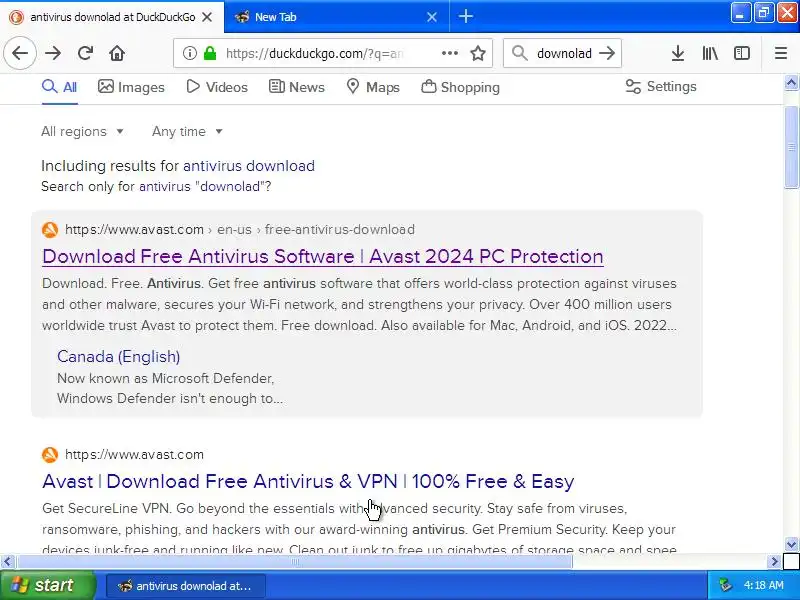Open the Maps results tab
Viewport: 800px width, 600px height.
[x=372, y=87]
